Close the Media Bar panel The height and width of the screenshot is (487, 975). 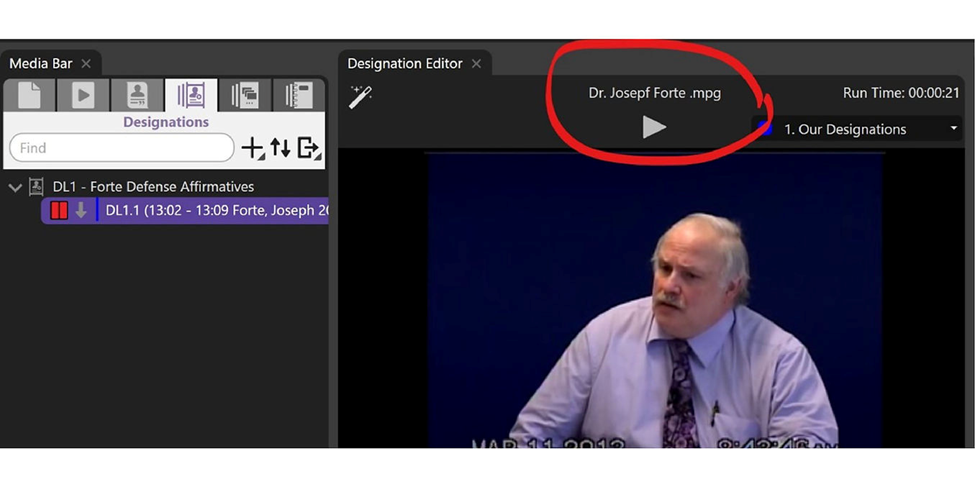pos(86,63)
